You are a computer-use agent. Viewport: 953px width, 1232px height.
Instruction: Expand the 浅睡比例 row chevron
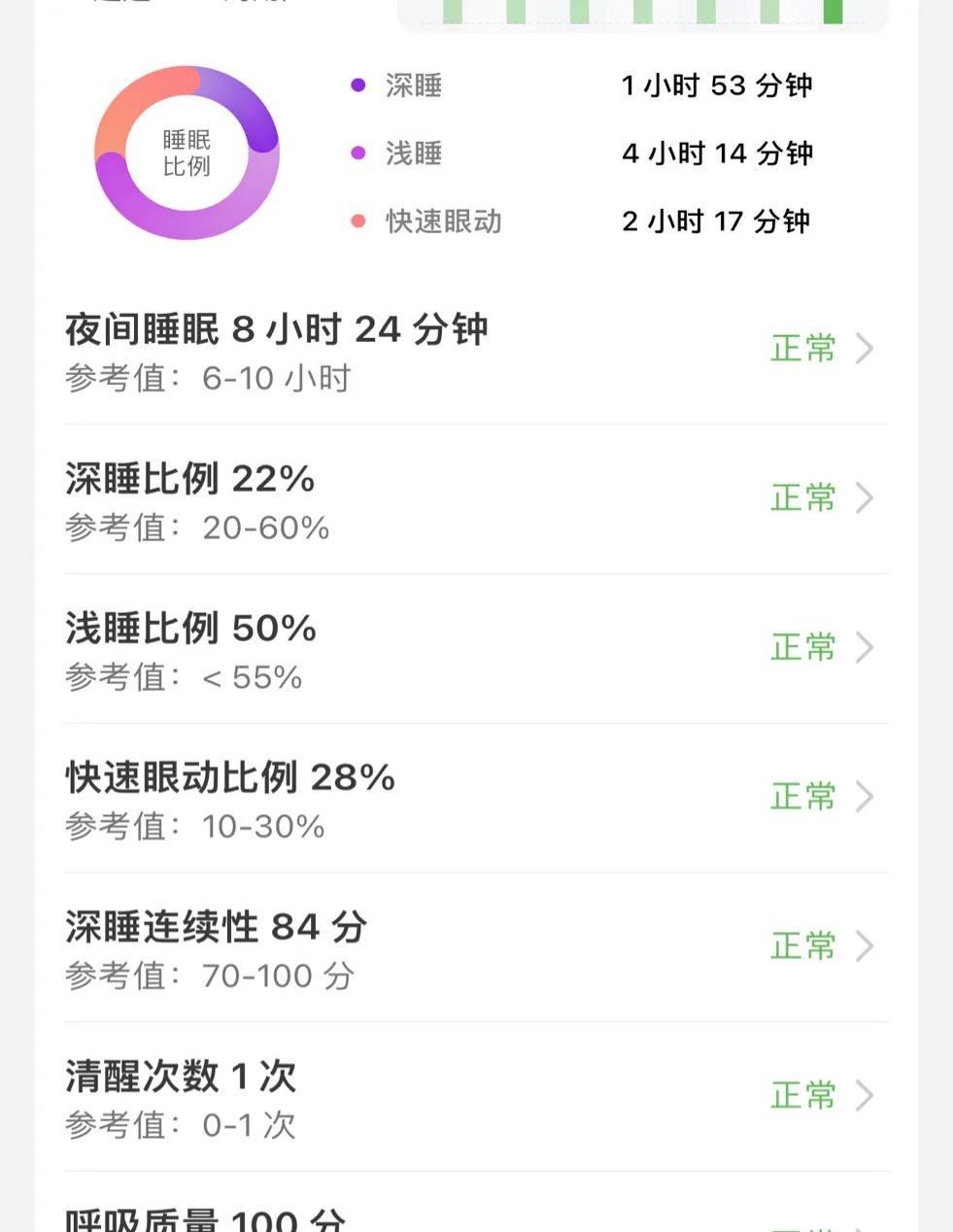(864, 648)
